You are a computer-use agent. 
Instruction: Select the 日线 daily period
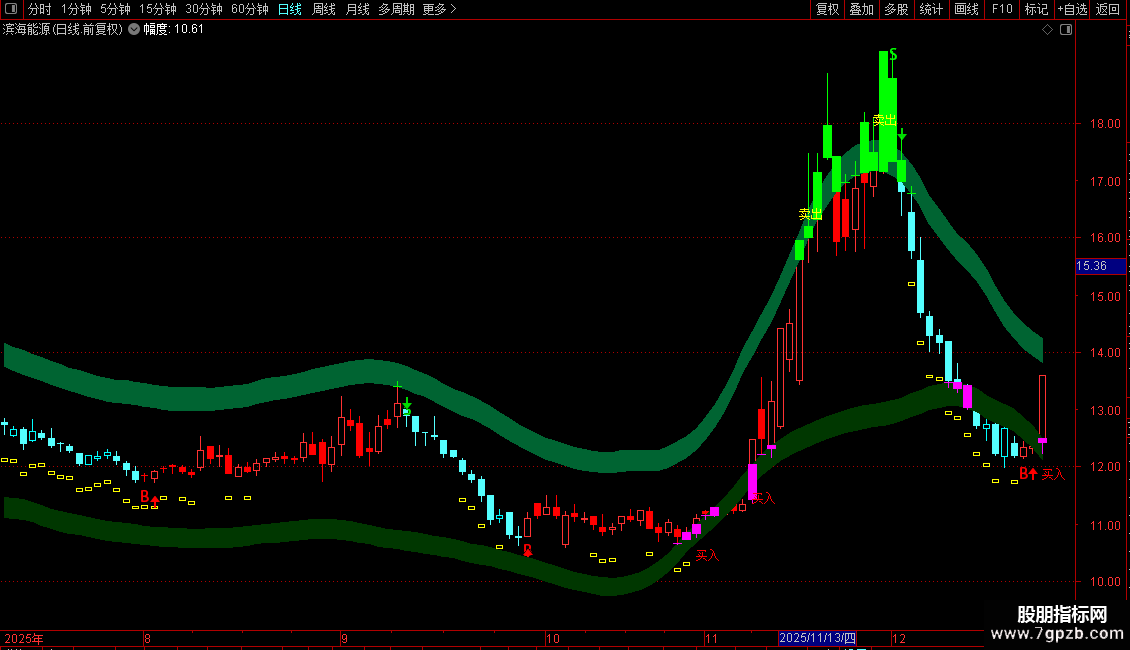point(290,9)
